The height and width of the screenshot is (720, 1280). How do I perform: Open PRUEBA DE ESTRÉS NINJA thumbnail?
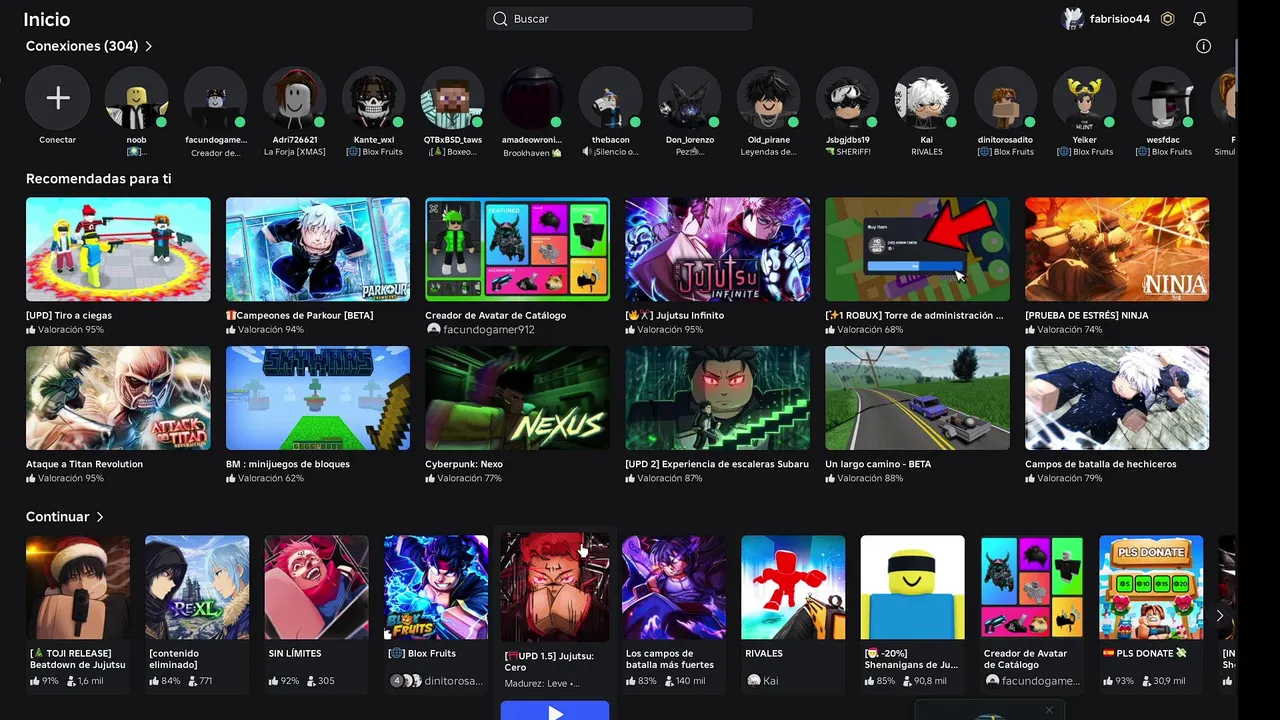pyautogui.click(x=1117, y=249)
